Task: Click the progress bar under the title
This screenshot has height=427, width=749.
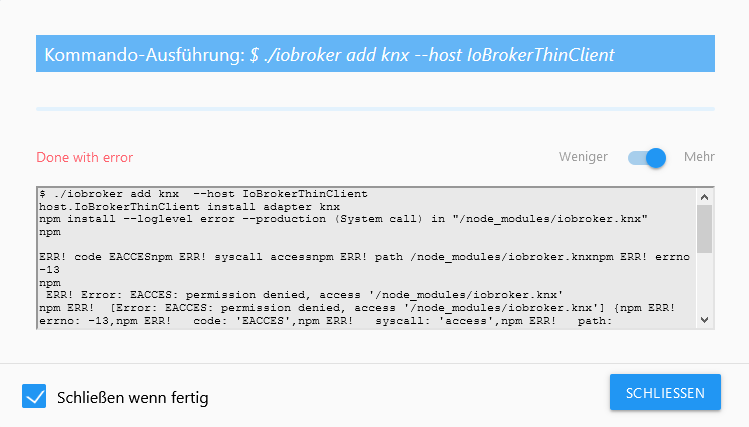Action: pos(375,108)
